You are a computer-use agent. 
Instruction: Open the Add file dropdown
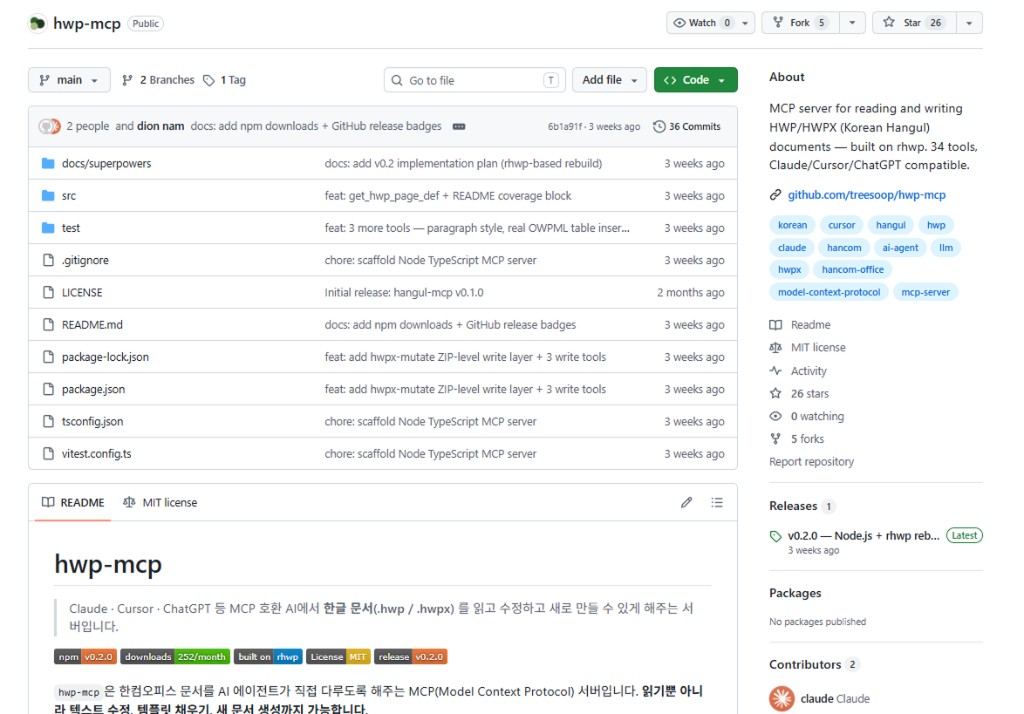point(609,80)
